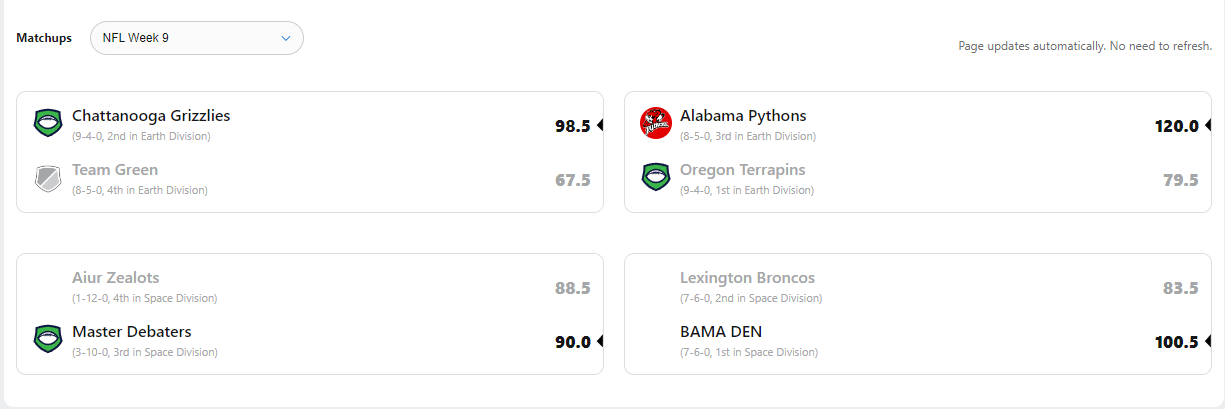Click the Chattanooga Grizzlies team logo
Screen dimensions: 1225x409
tap(48, 123)
